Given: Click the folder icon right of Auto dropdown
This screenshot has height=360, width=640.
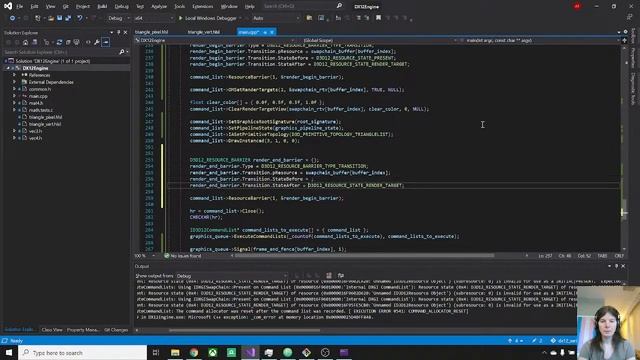Looking at the screenshot, I should [x=309, y=18].
